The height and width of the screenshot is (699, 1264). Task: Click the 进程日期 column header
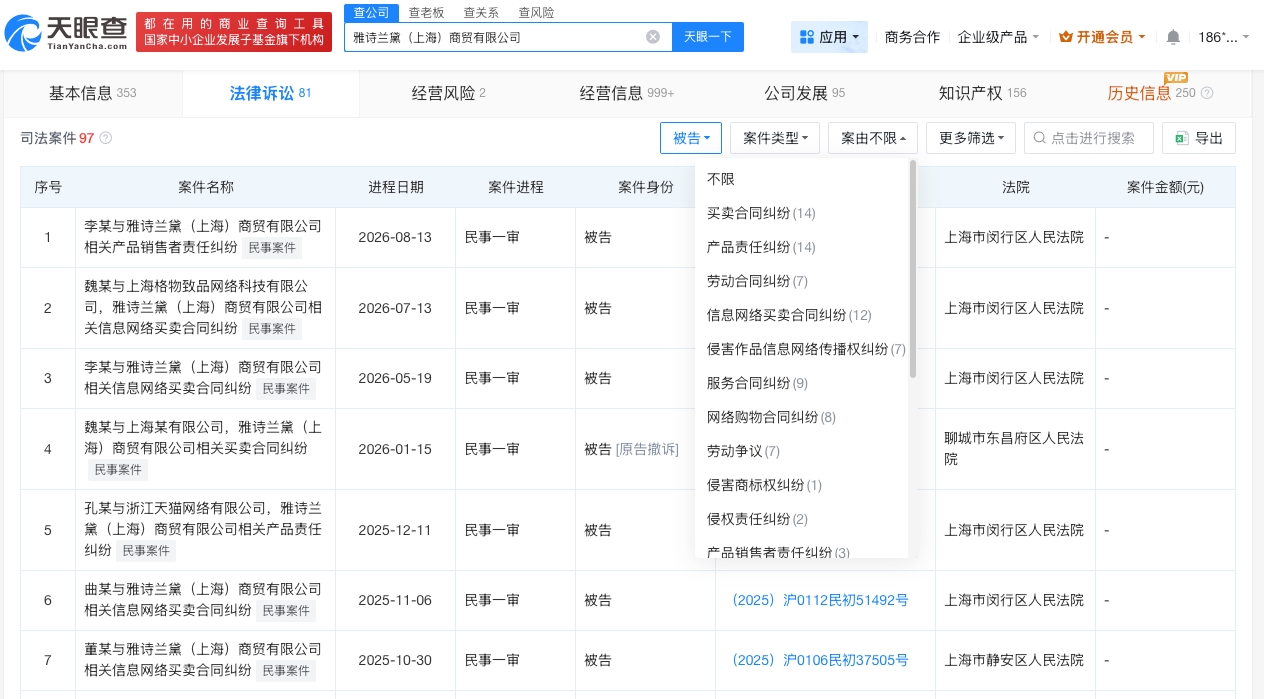[395, 187]
